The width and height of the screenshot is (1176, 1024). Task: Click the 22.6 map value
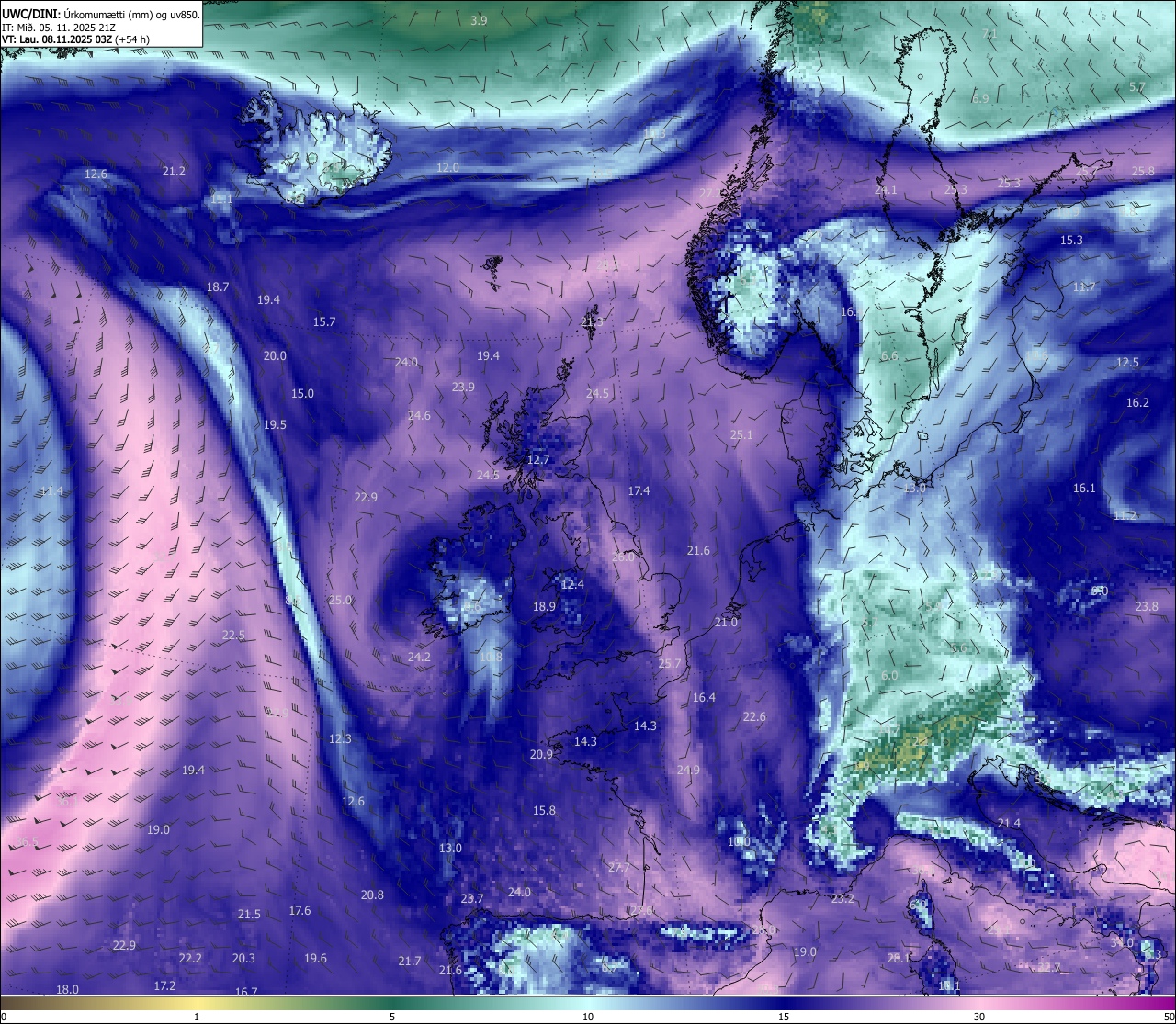pyautogui.click(x=754, y=716)
